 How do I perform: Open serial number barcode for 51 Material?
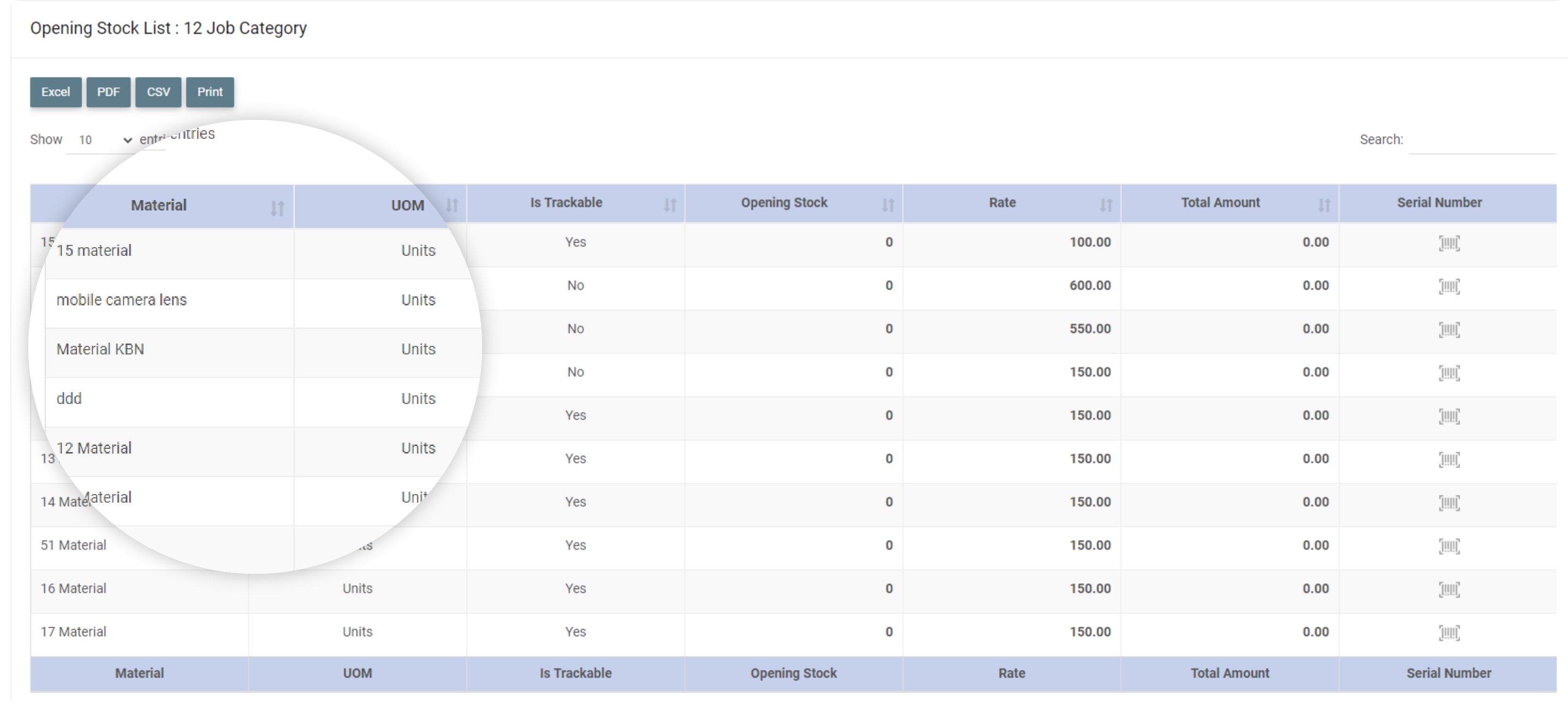(1449, 546)
